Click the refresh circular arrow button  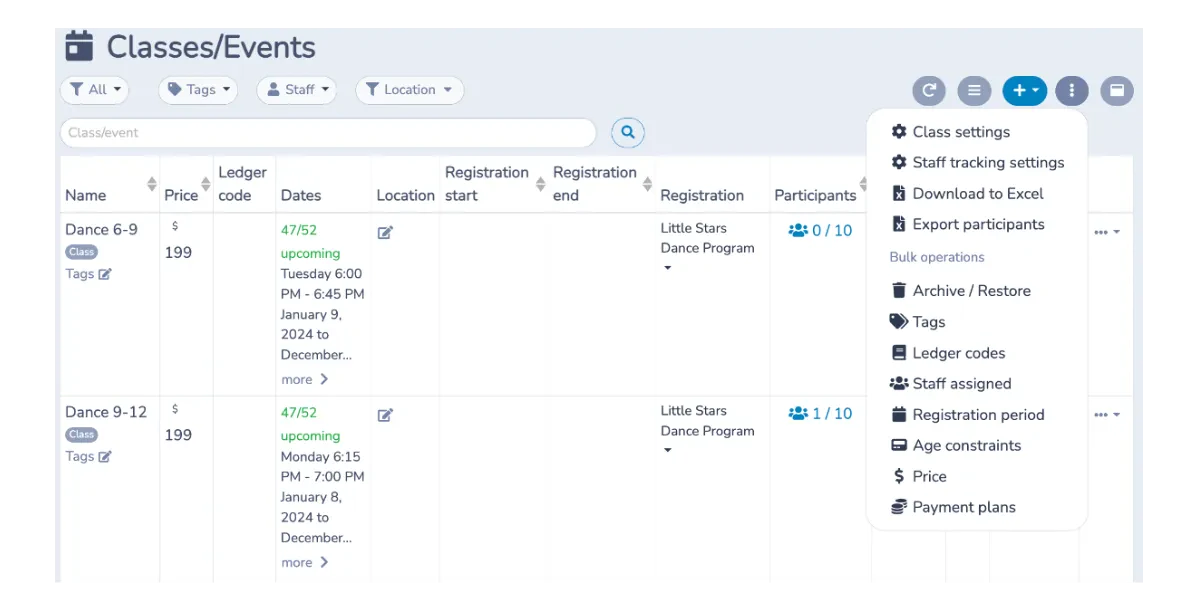(929, 90)
